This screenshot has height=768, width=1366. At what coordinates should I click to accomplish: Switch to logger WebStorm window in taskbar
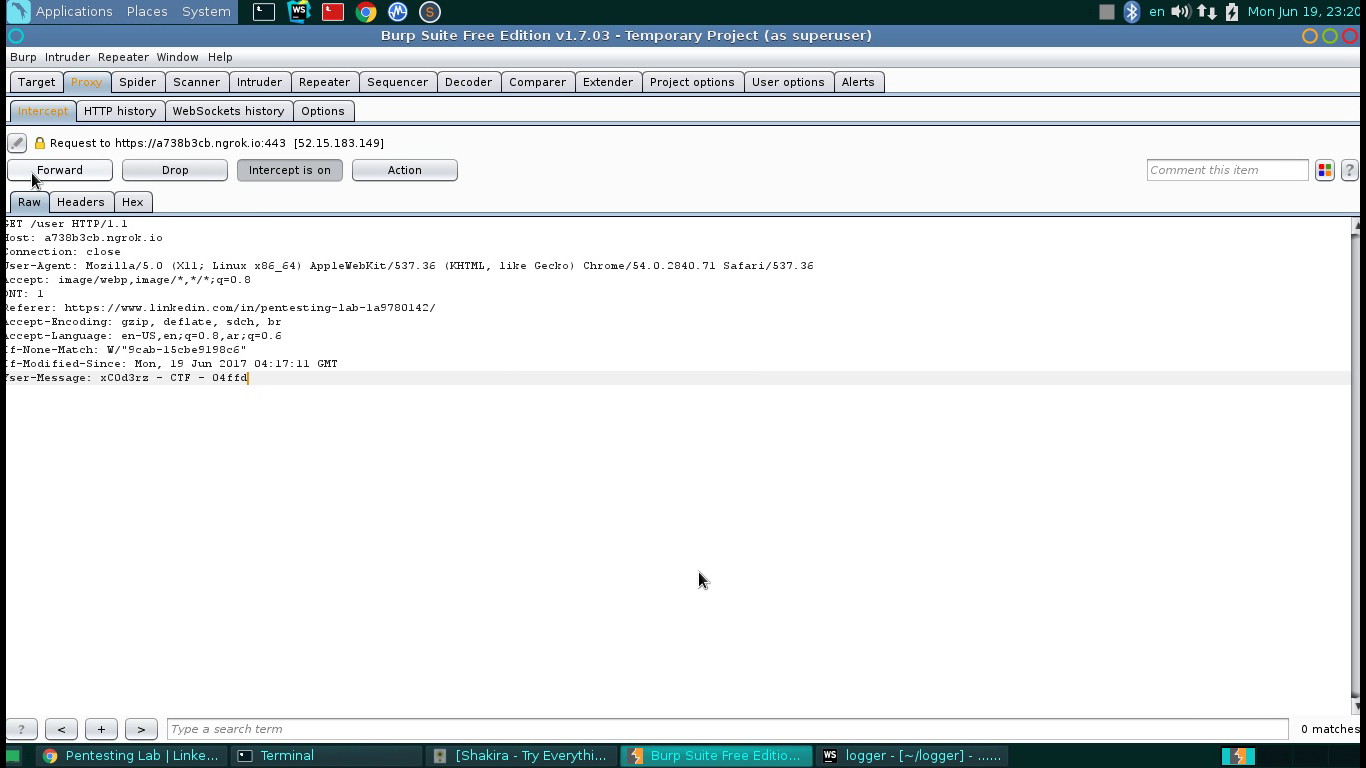click(x=910, y=756)
